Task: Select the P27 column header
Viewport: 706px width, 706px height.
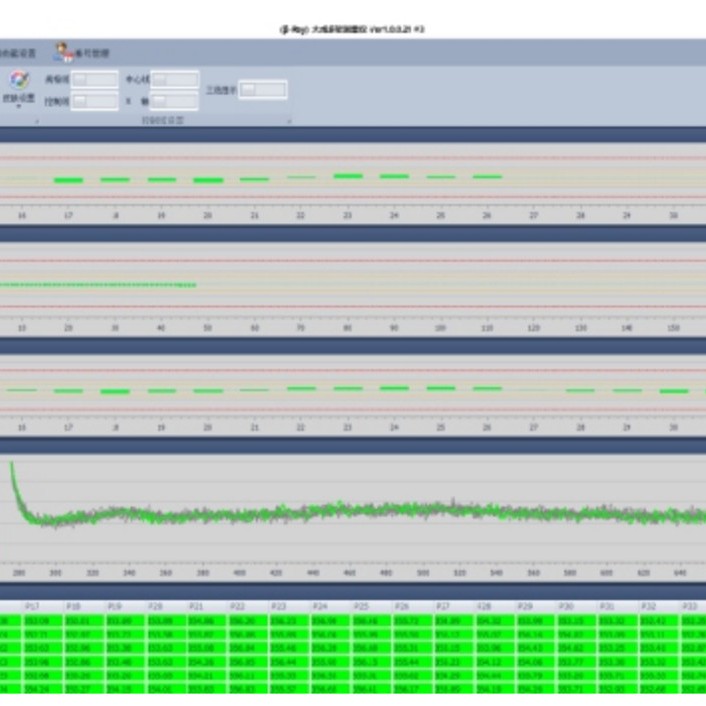Action: (x=454, y=607)
